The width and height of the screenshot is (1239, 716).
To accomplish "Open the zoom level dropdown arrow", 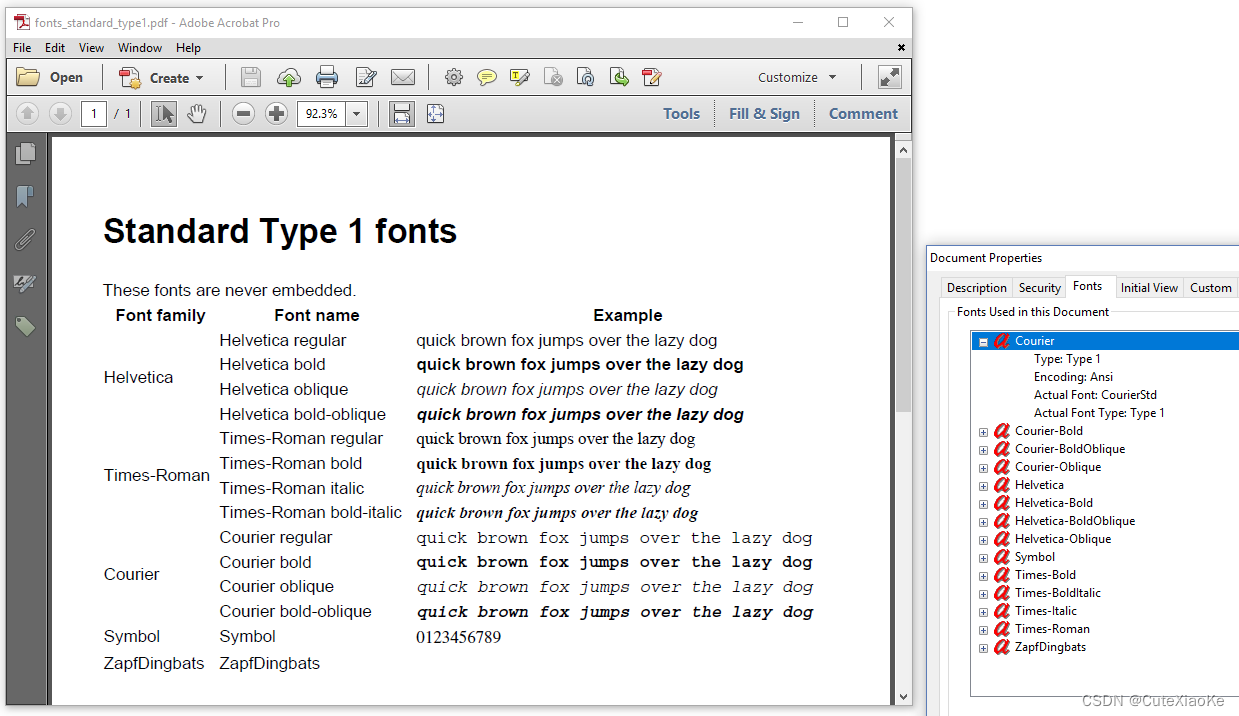I will pos(357,114).
